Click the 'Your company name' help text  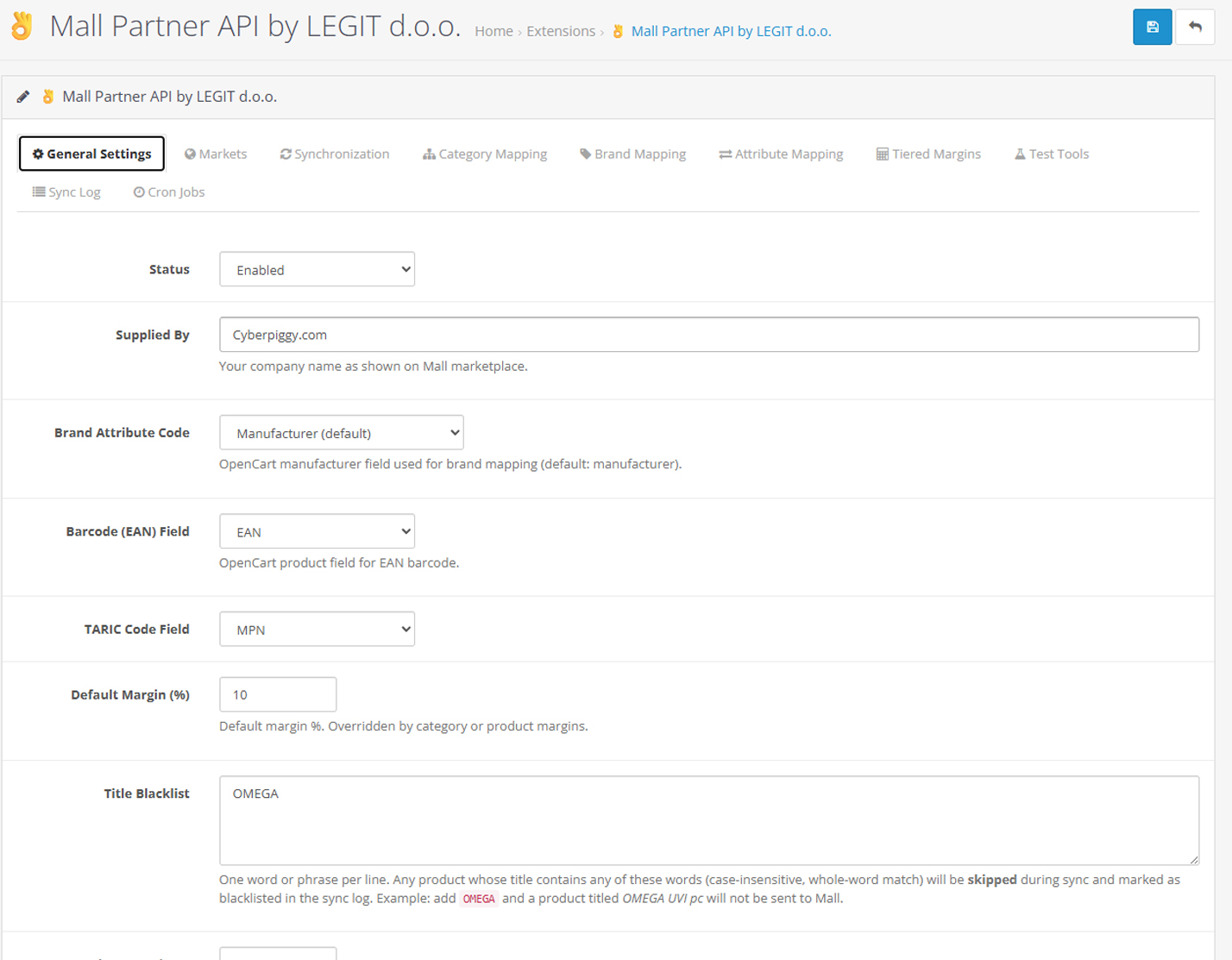(374, 366)
